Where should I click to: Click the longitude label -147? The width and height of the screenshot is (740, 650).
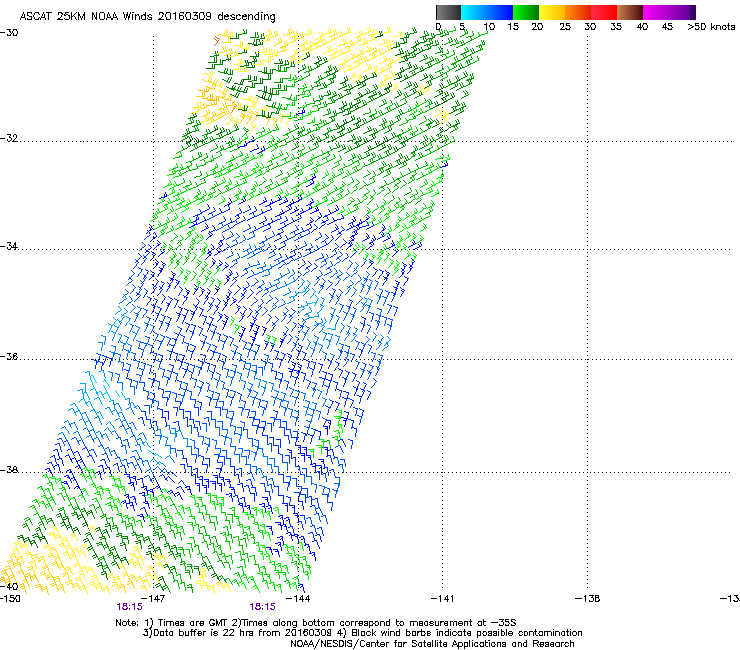153,599
